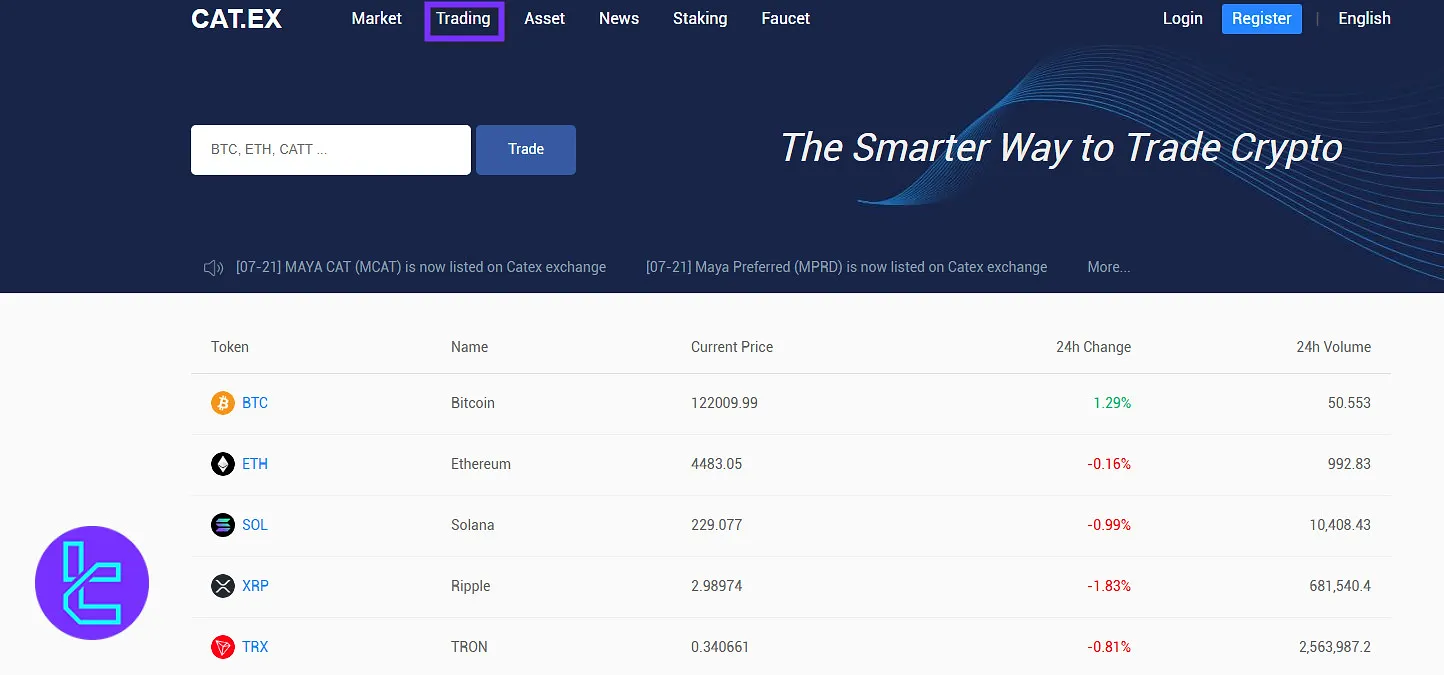Click the Bitcoin coin icon

click(x=222, y=403)
